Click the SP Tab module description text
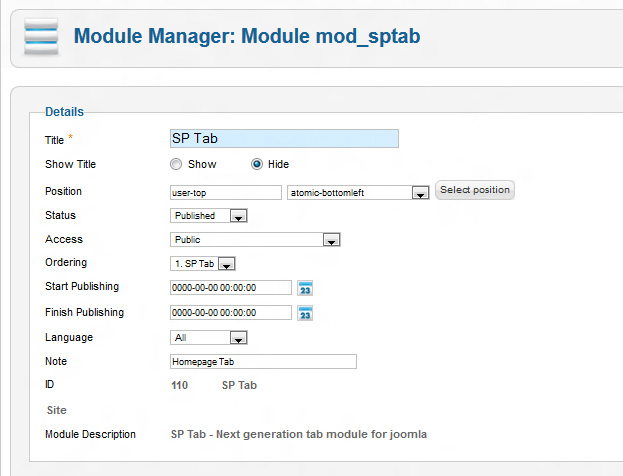This screenshot has height=476, width=623. pos(299,435)
